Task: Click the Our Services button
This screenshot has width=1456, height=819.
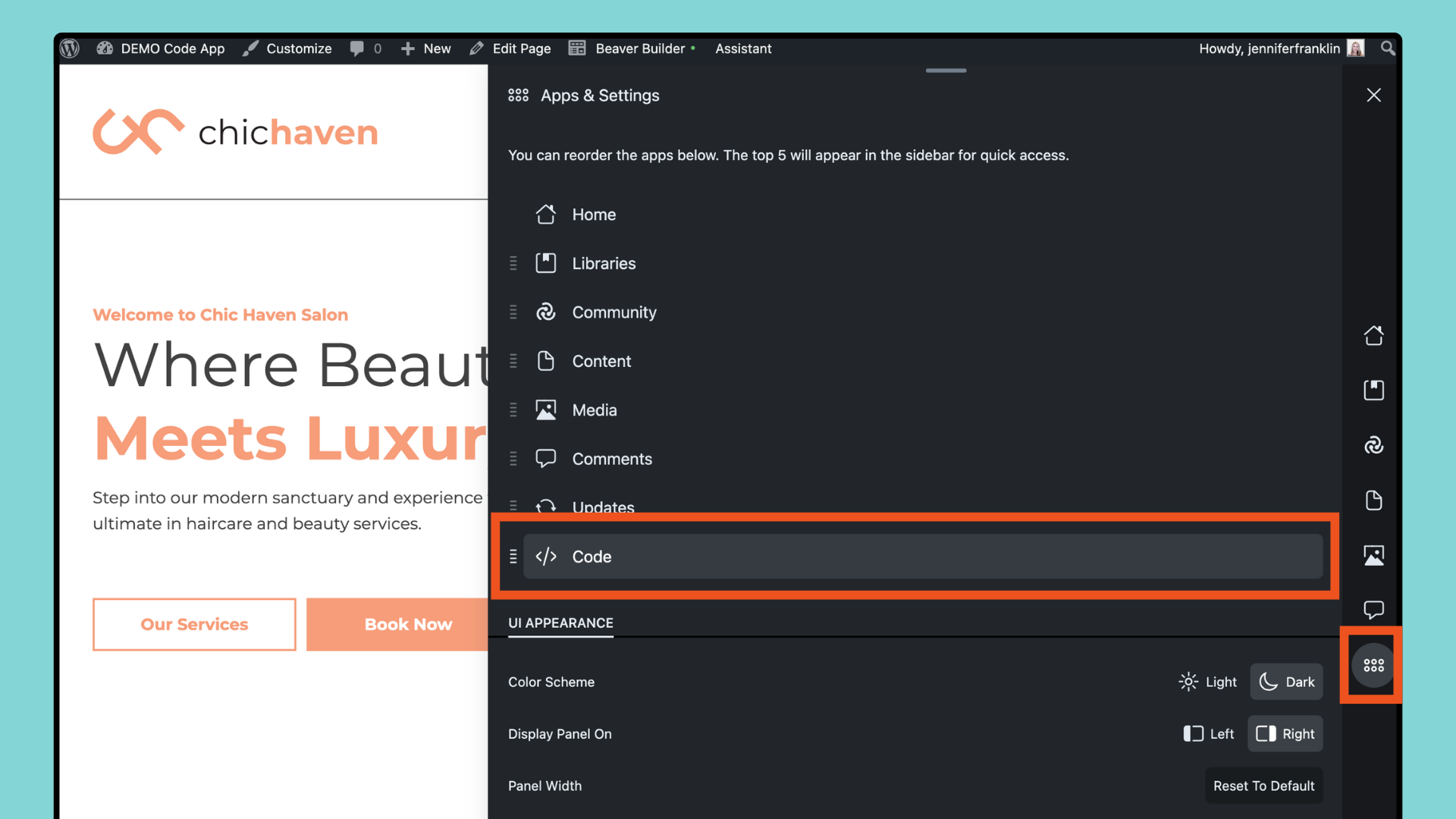Action: pyautogui.click(x=194, y=624)
